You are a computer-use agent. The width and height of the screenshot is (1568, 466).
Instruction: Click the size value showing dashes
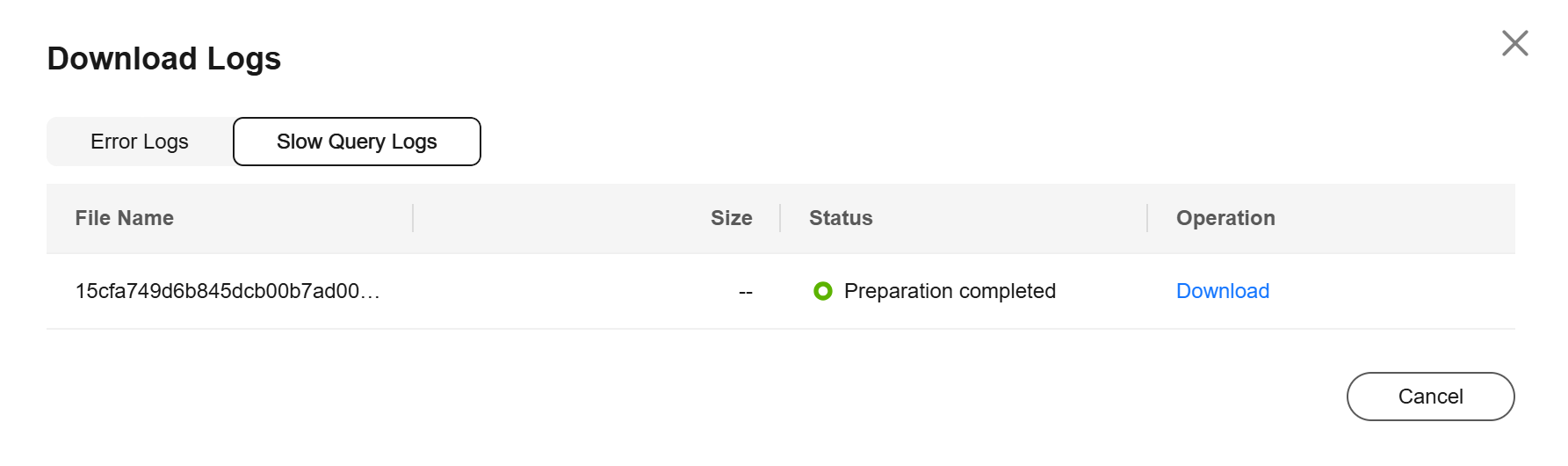[x=745, y=292]
